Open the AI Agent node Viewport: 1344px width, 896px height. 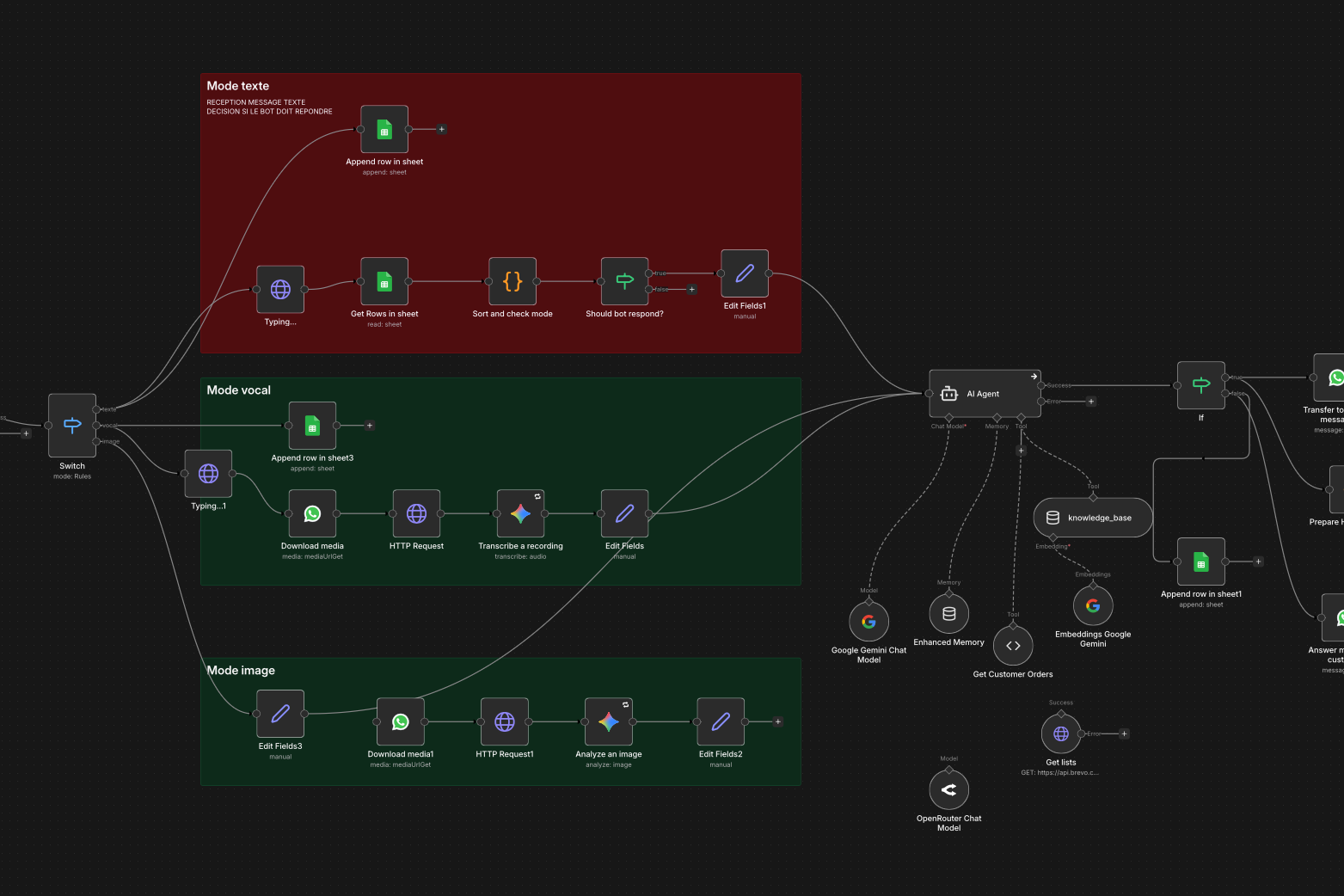click(985, 394)
